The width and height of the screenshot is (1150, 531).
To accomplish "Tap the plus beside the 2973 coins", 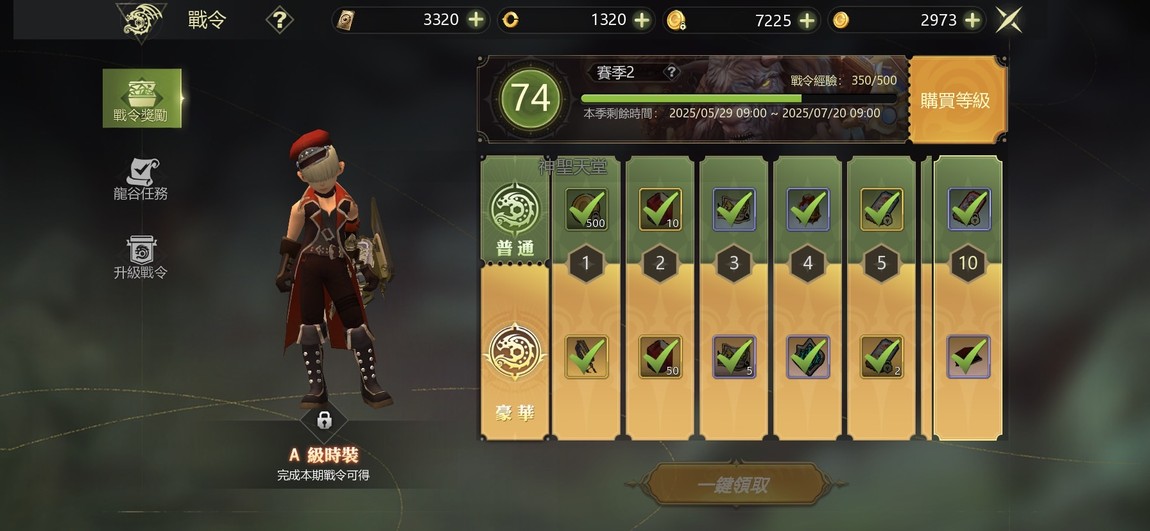I will 973,21.
